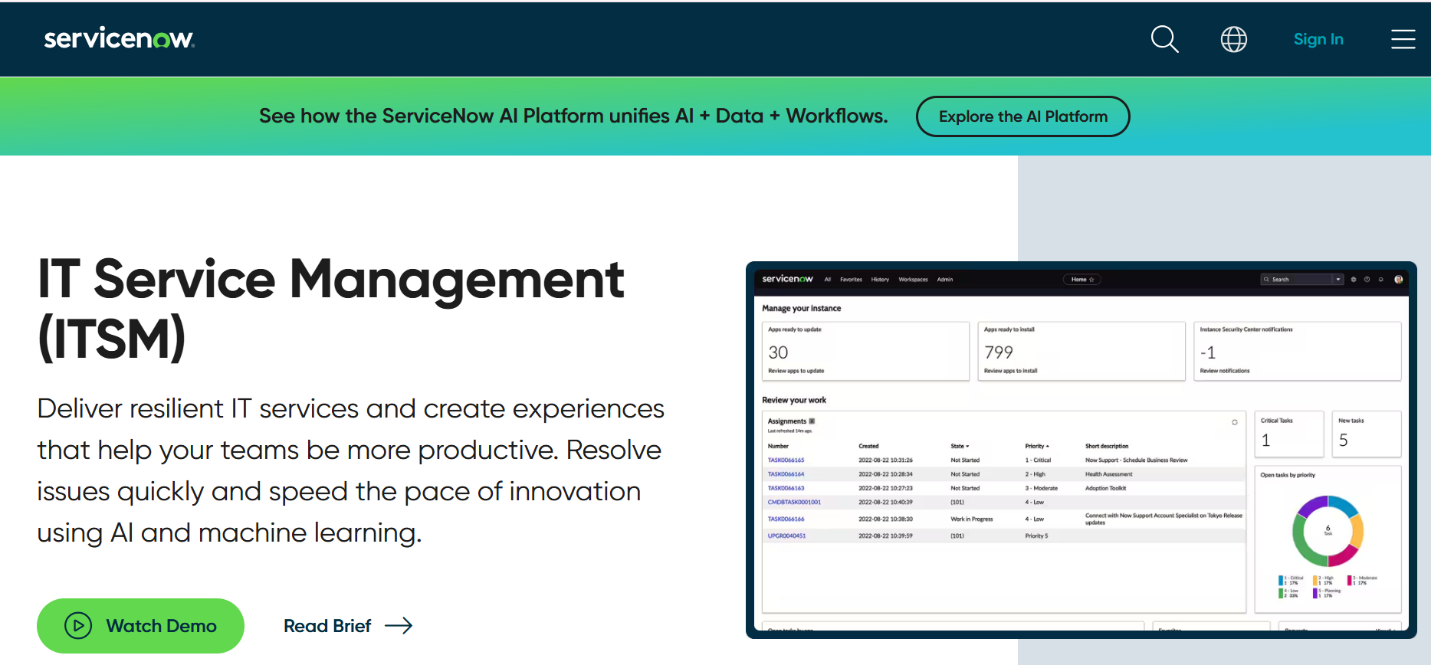Select History in the dashboard image menu

[880, 280]
